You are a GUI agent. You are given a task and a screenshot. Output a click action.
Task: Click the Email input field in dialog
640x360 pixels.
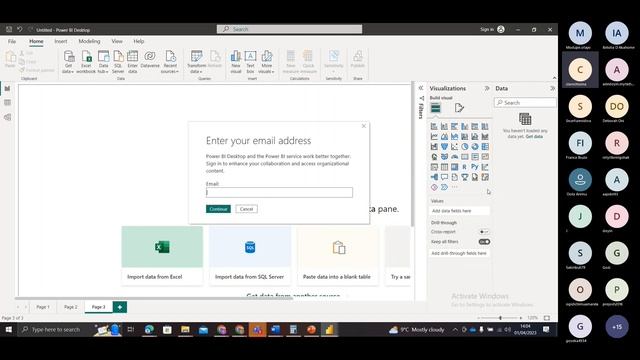point(279,192)
